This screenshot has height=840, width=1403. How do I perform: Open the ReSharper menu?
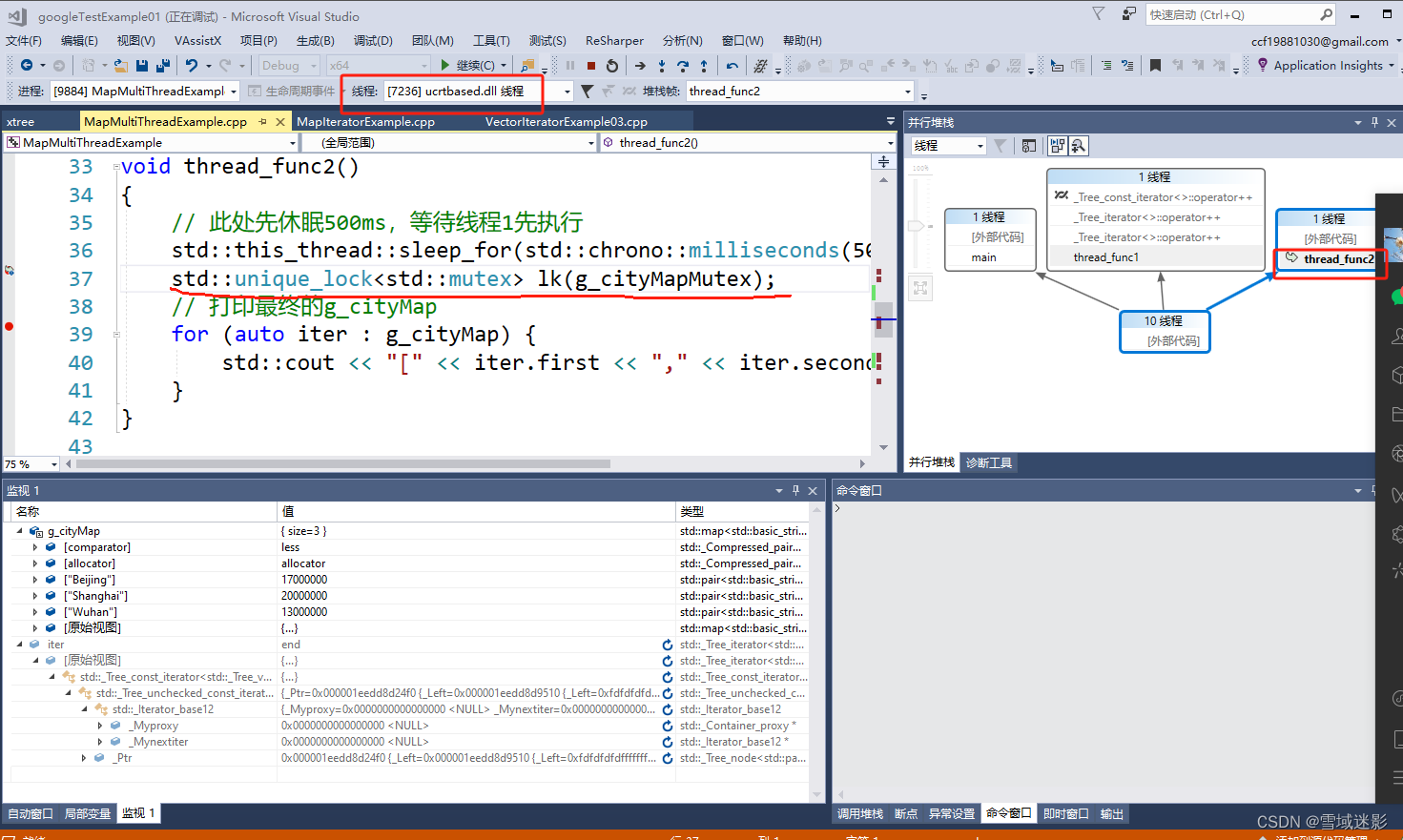(614, 41)
